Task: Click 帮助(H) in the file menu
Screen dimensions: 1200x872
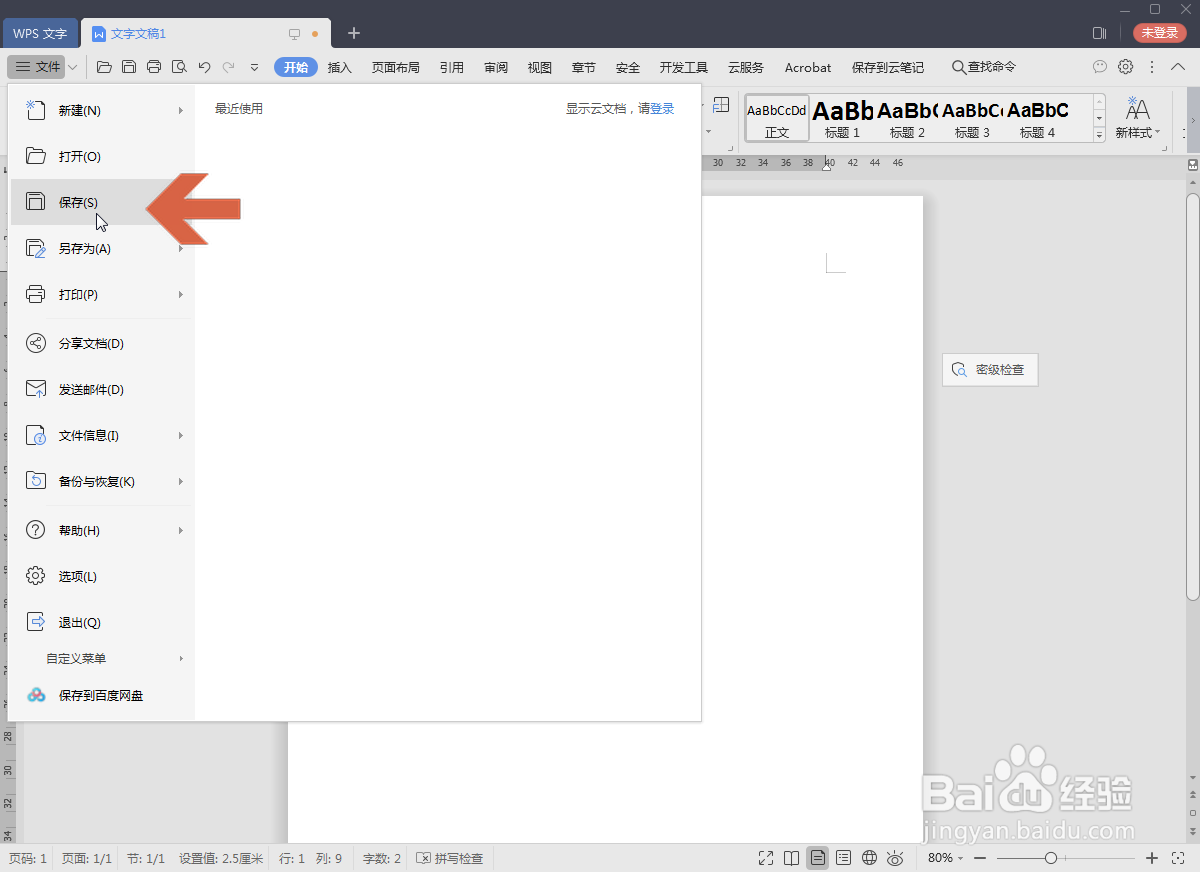Action: (x=101, y=530)
